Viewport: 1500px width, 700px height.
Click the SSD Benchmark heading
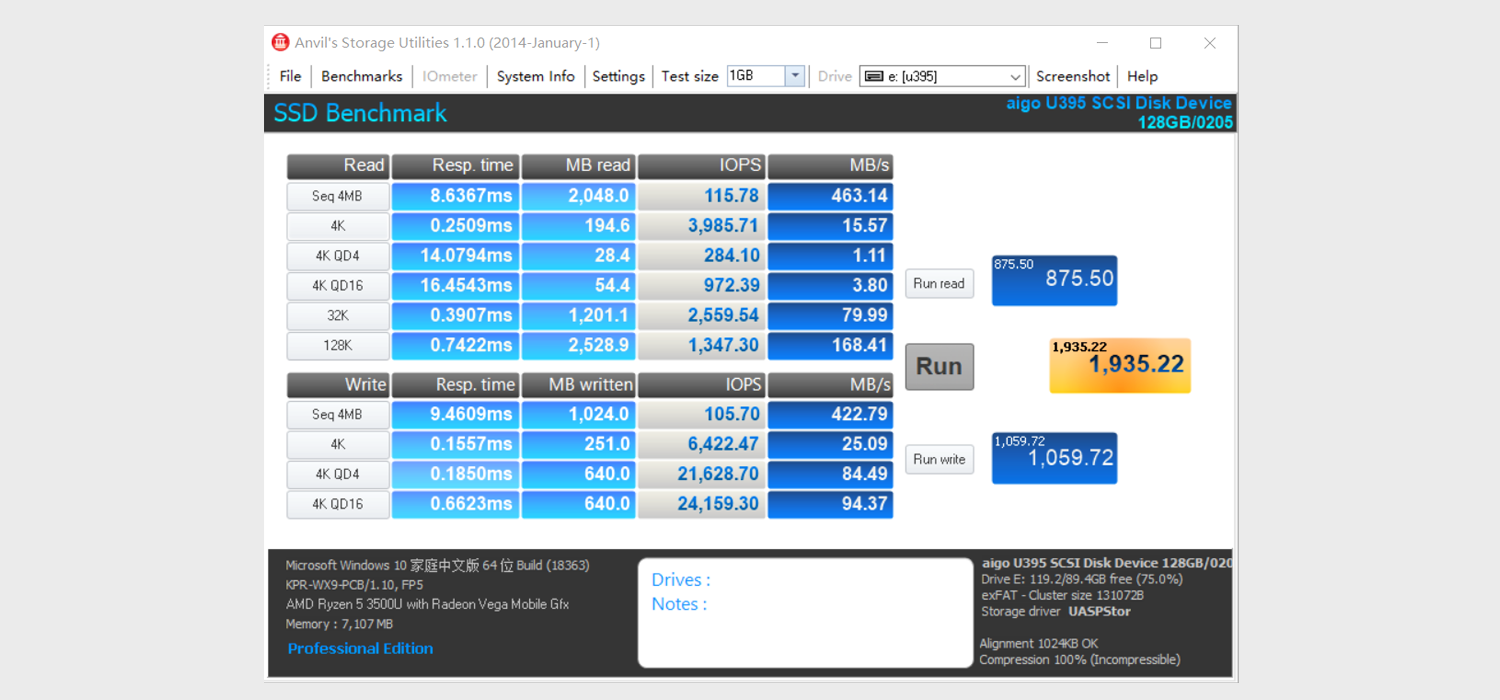(x=360, y=113)
